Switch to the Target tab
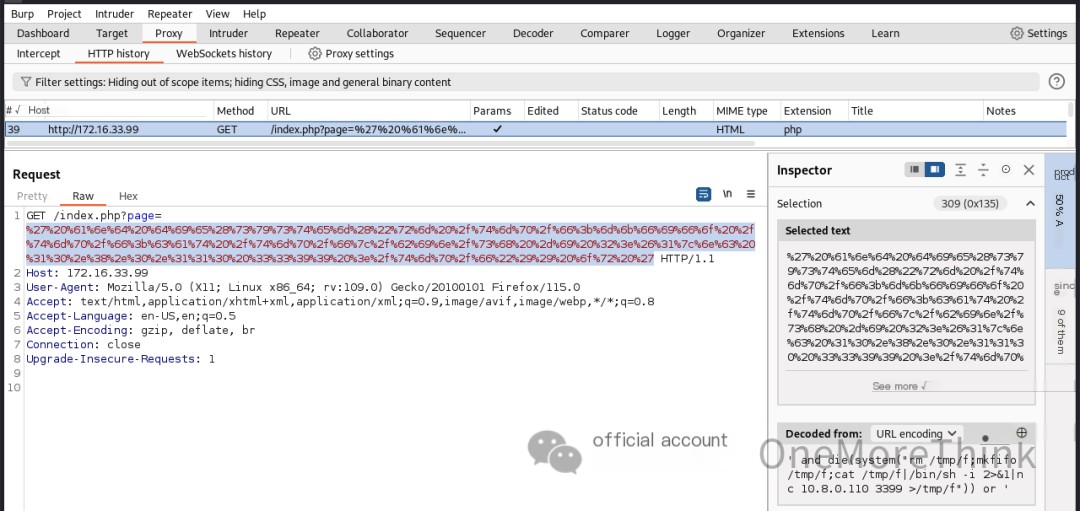Viewport: 1080px width, 511px height. pyautogui.click(x=112, y=33)
